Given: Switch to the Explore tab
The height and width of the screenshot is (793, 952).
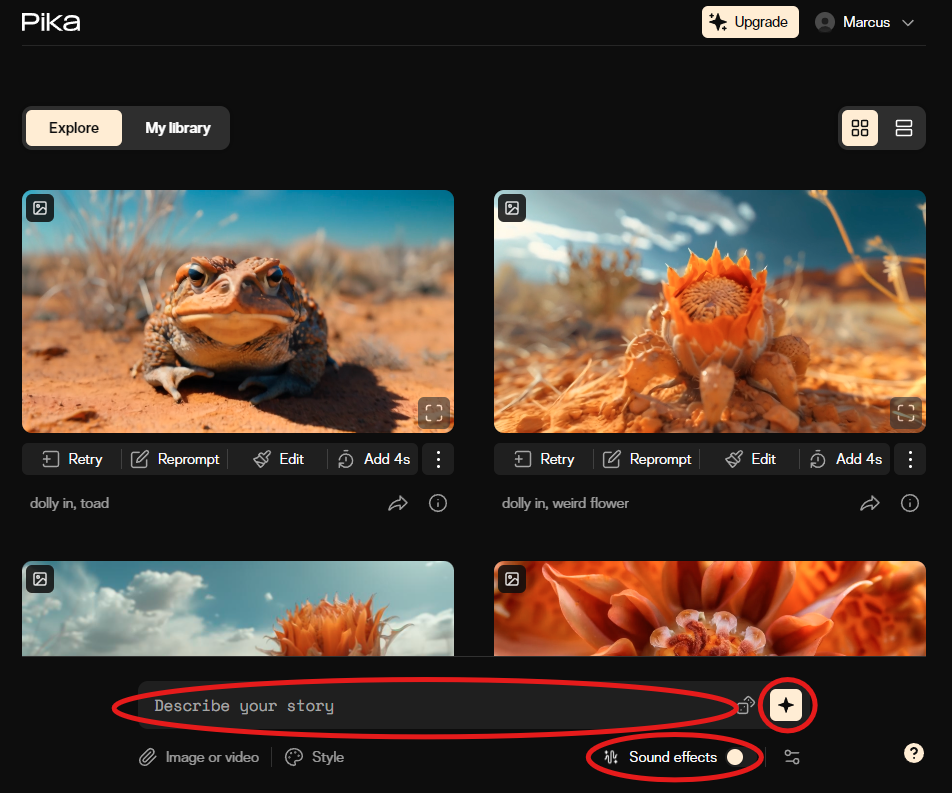Looking at the screenshot, I should 73,128.
